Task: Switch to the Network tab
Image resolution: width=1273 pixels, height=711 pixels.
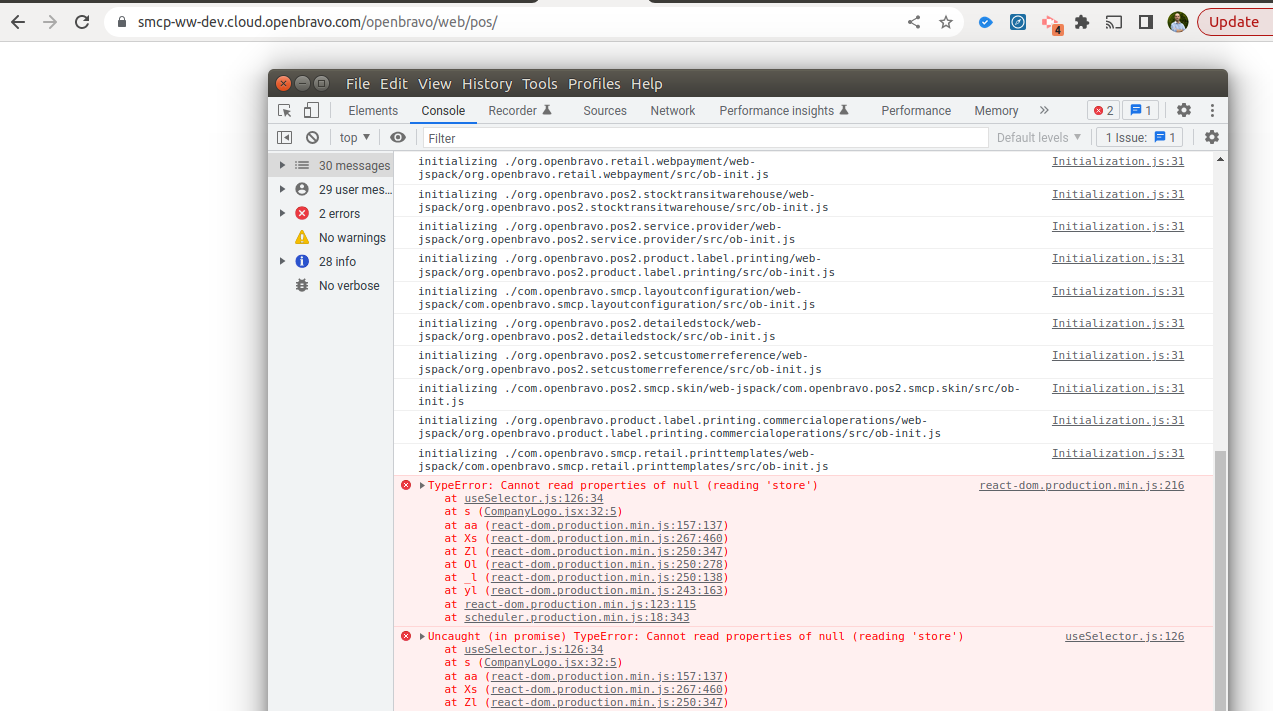Action: click(672, 111)
